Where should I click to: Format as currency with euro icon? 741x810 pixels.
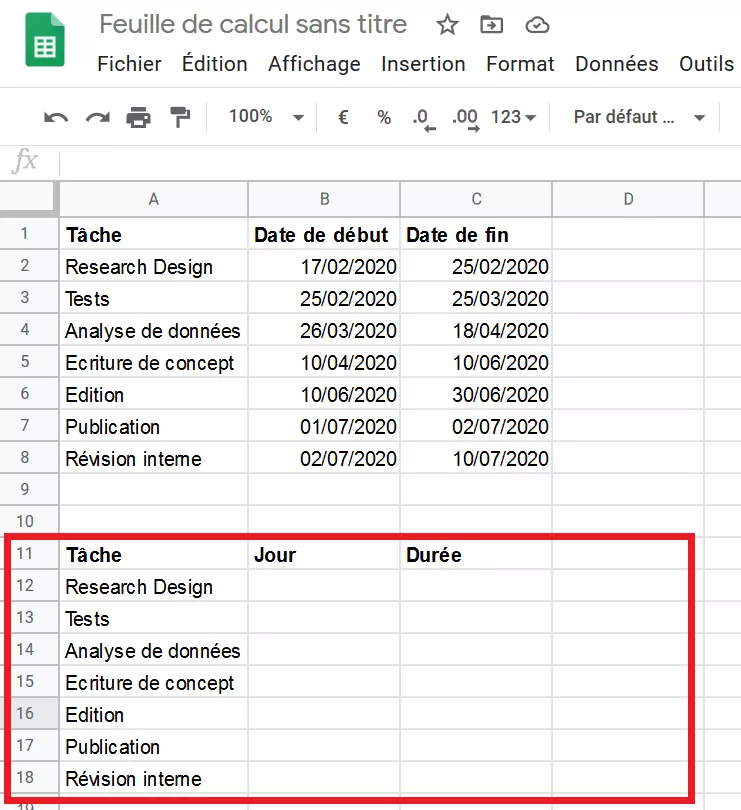pos(343,117)
